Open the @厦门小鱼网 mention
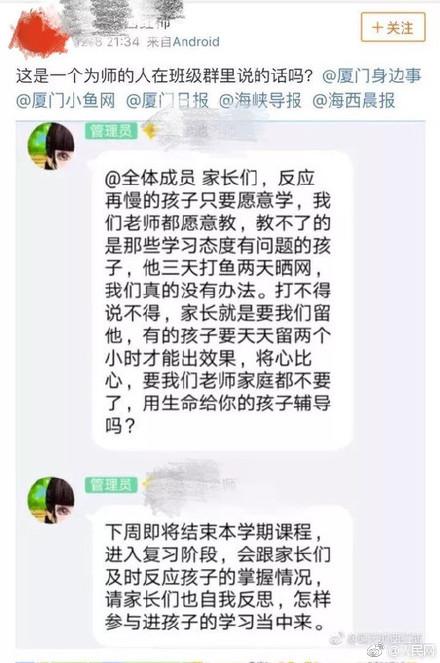 (x=66, y=101)
